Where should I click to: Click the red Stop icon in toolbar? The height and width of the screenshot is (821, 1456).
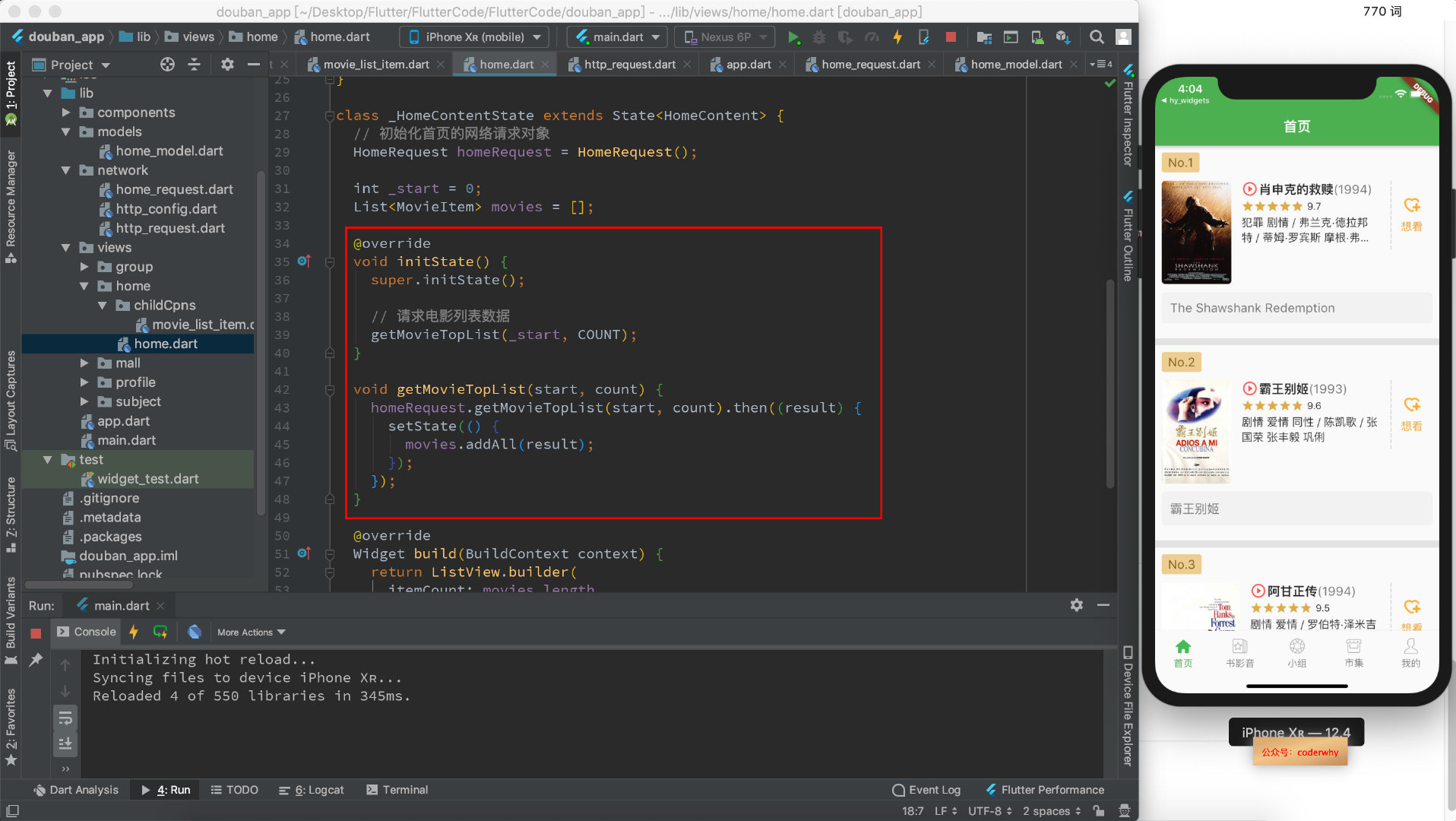[x=950, y=36]
